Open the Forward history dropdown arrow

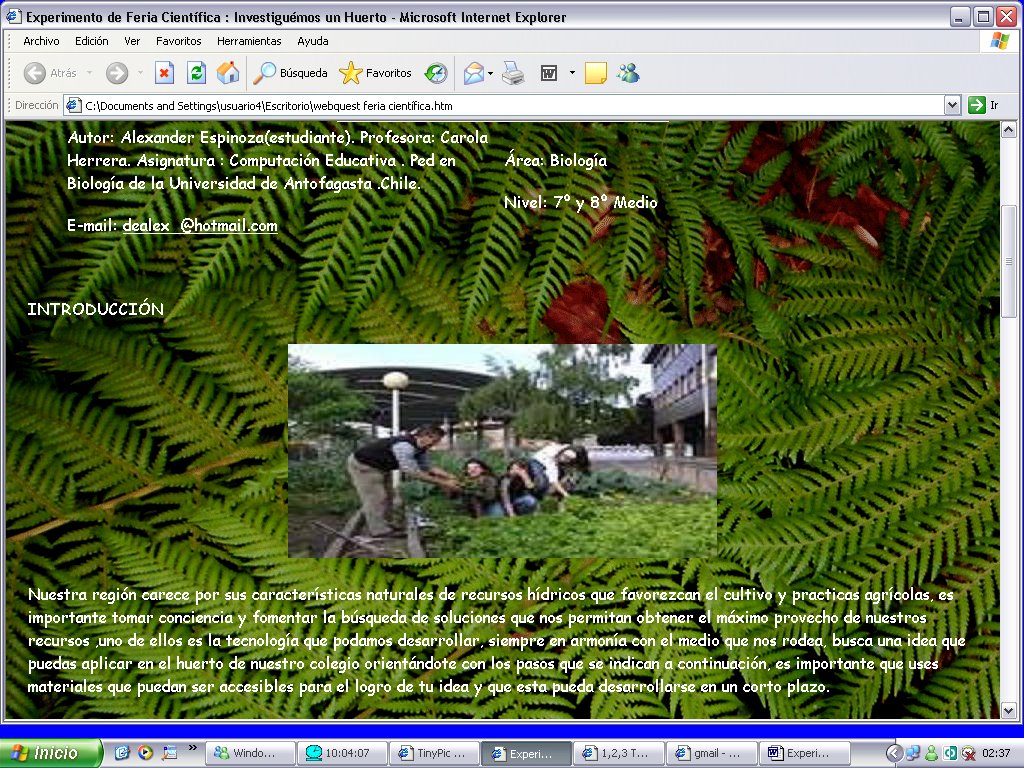click(140, 73)
